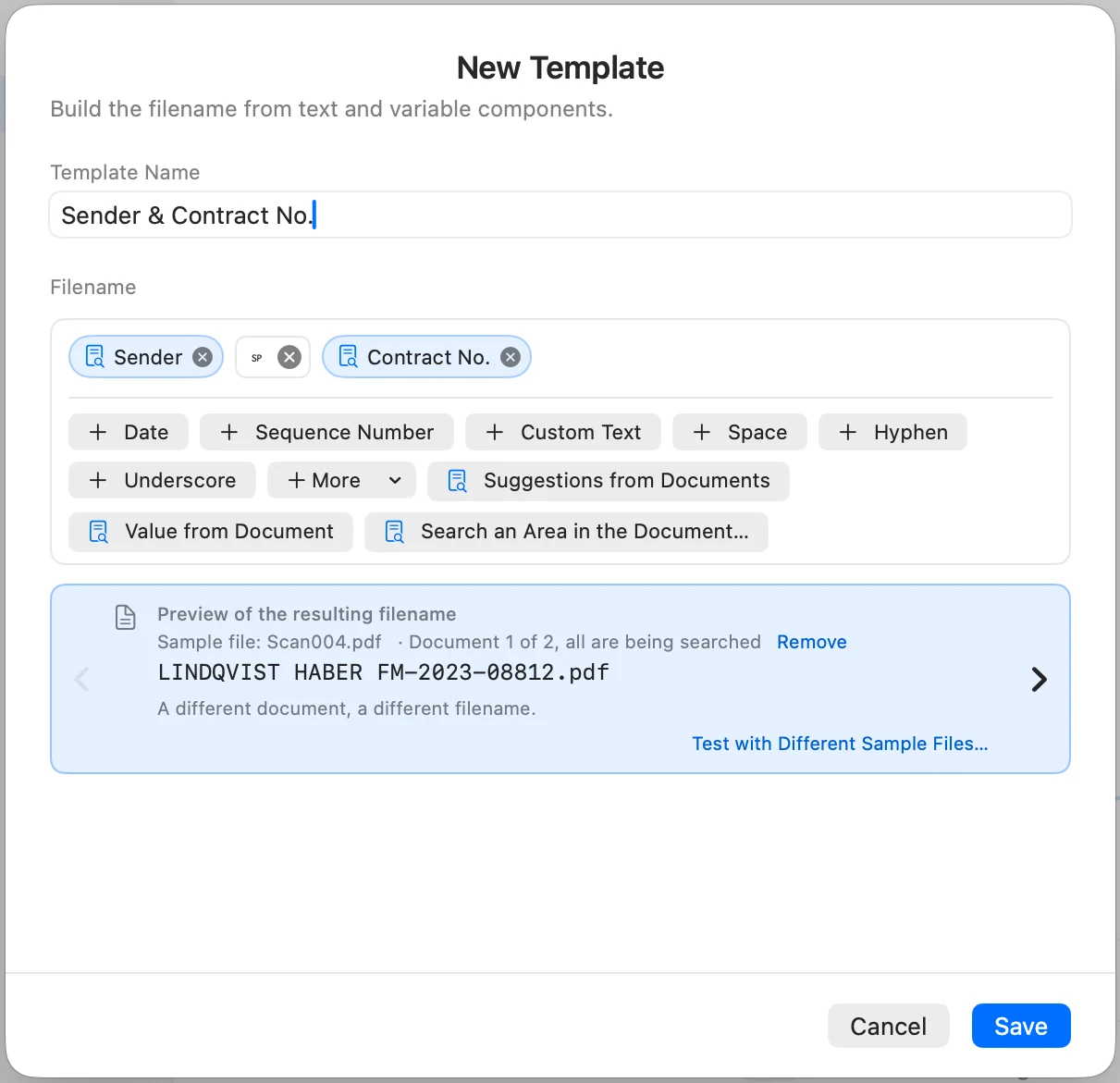Click the Cancel button
Screen dimensions: 1120x1083
tap(889, 1026)
